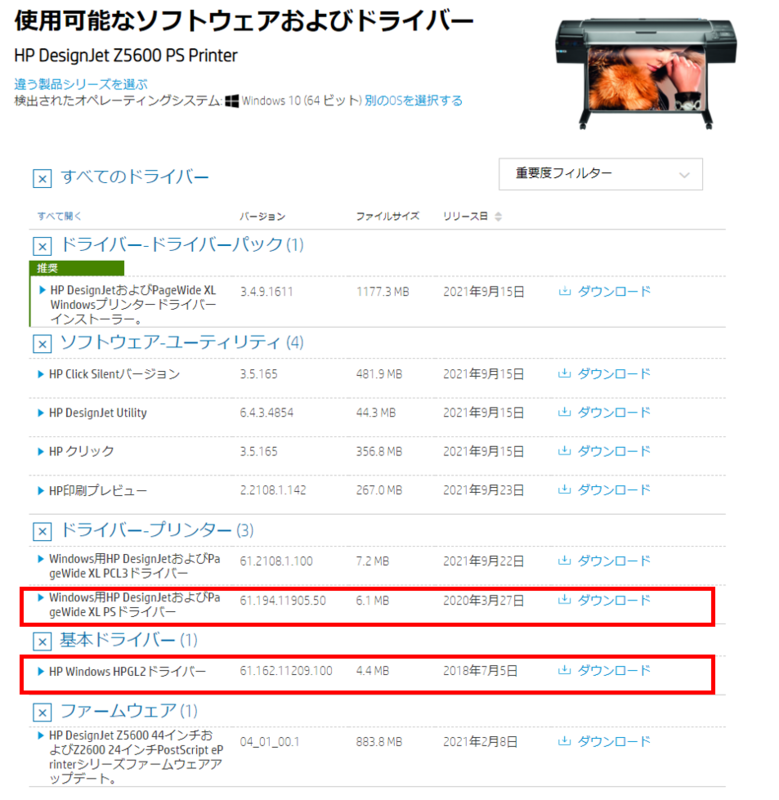Sort by リリース日 using the sort arrows

point(498,216)
